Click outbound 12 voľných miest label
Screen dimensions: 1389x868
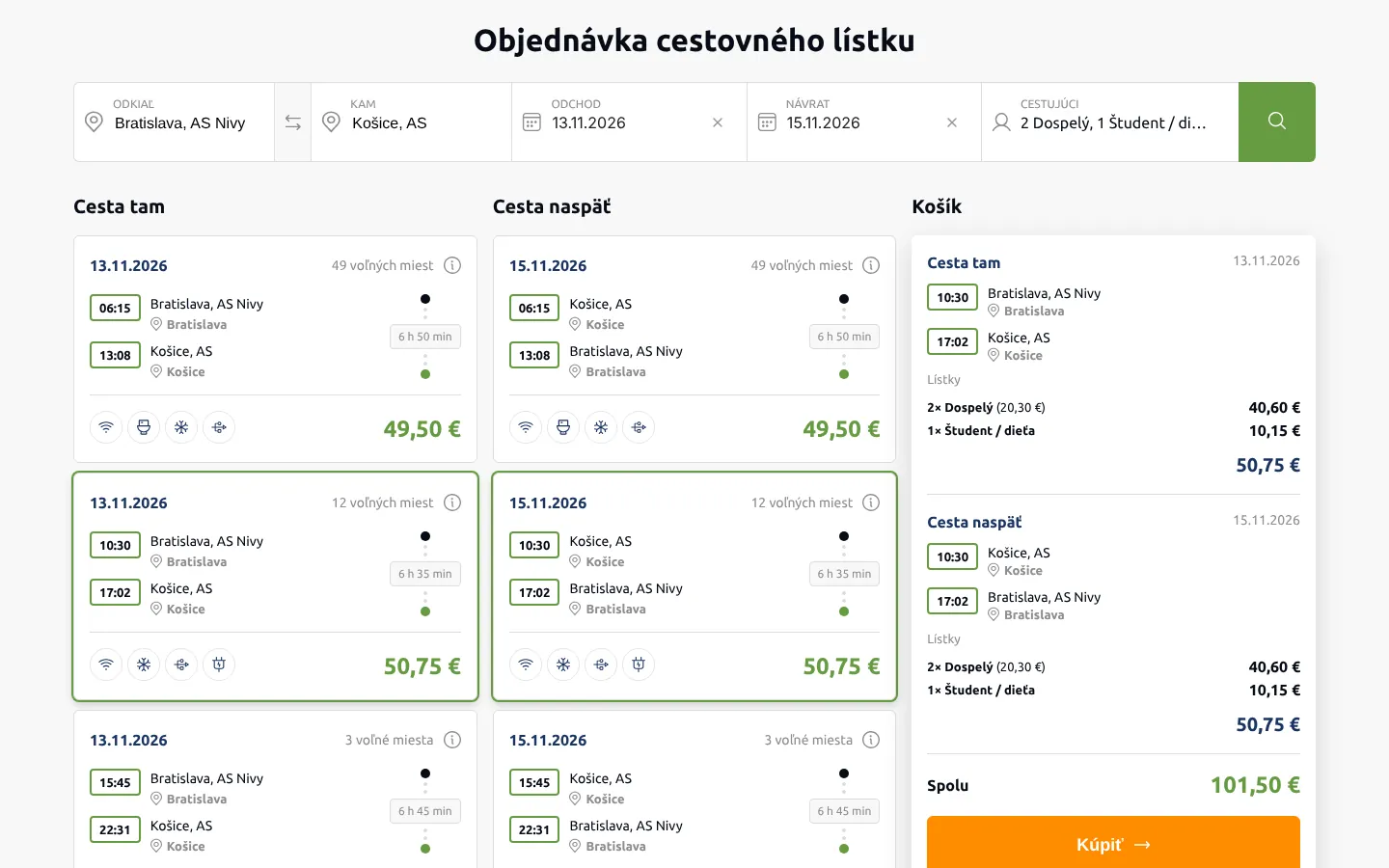[x=383, y=502]
